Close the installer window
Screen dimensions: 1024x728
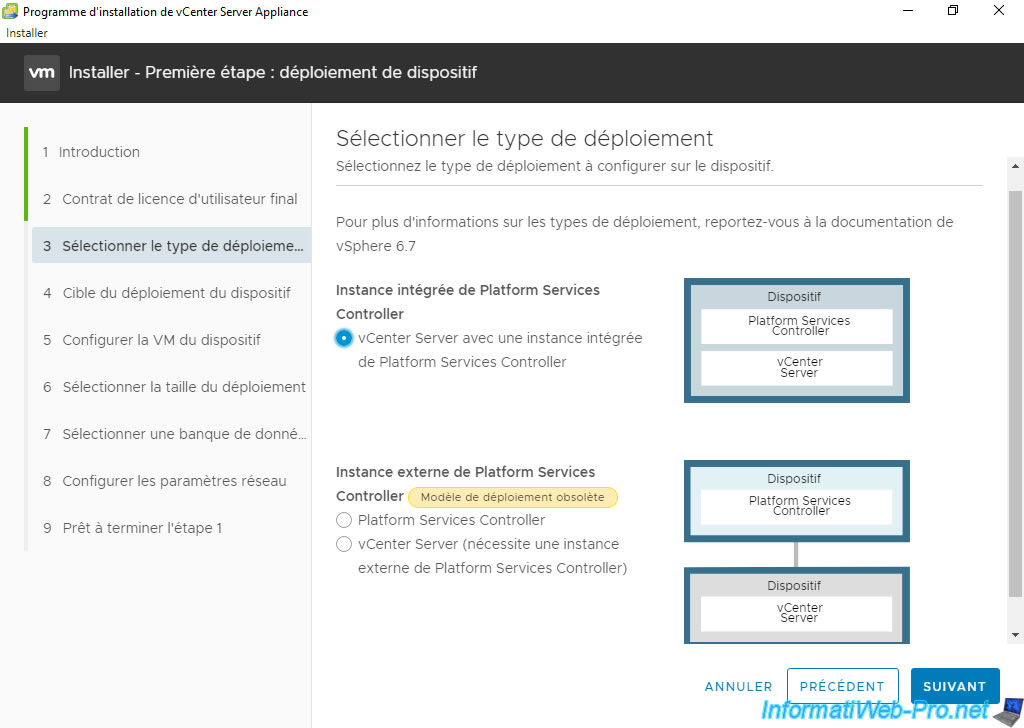coord(999,10)
